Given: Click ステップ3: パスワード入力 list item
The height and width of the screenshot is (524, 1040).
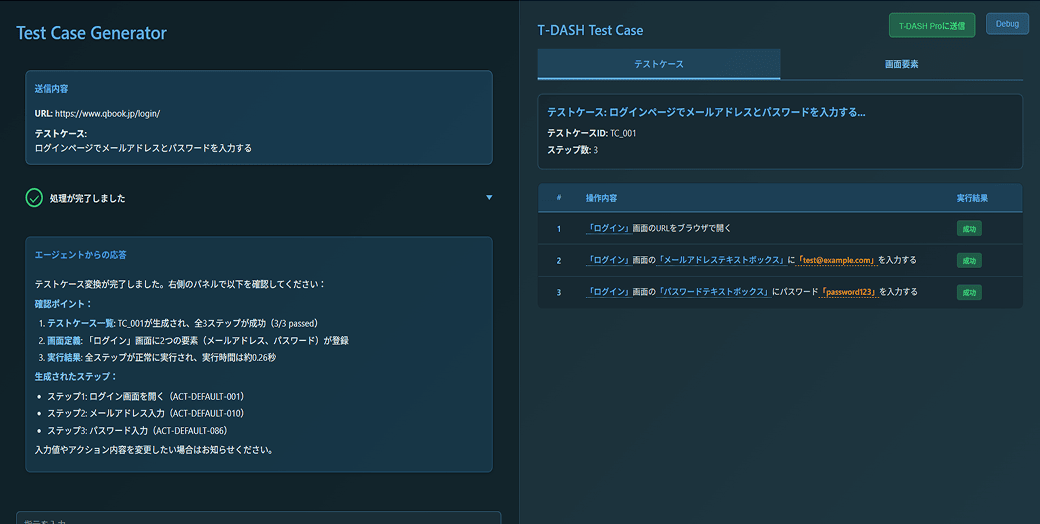Looking at the screenshot, I should (x=138, y=430).
